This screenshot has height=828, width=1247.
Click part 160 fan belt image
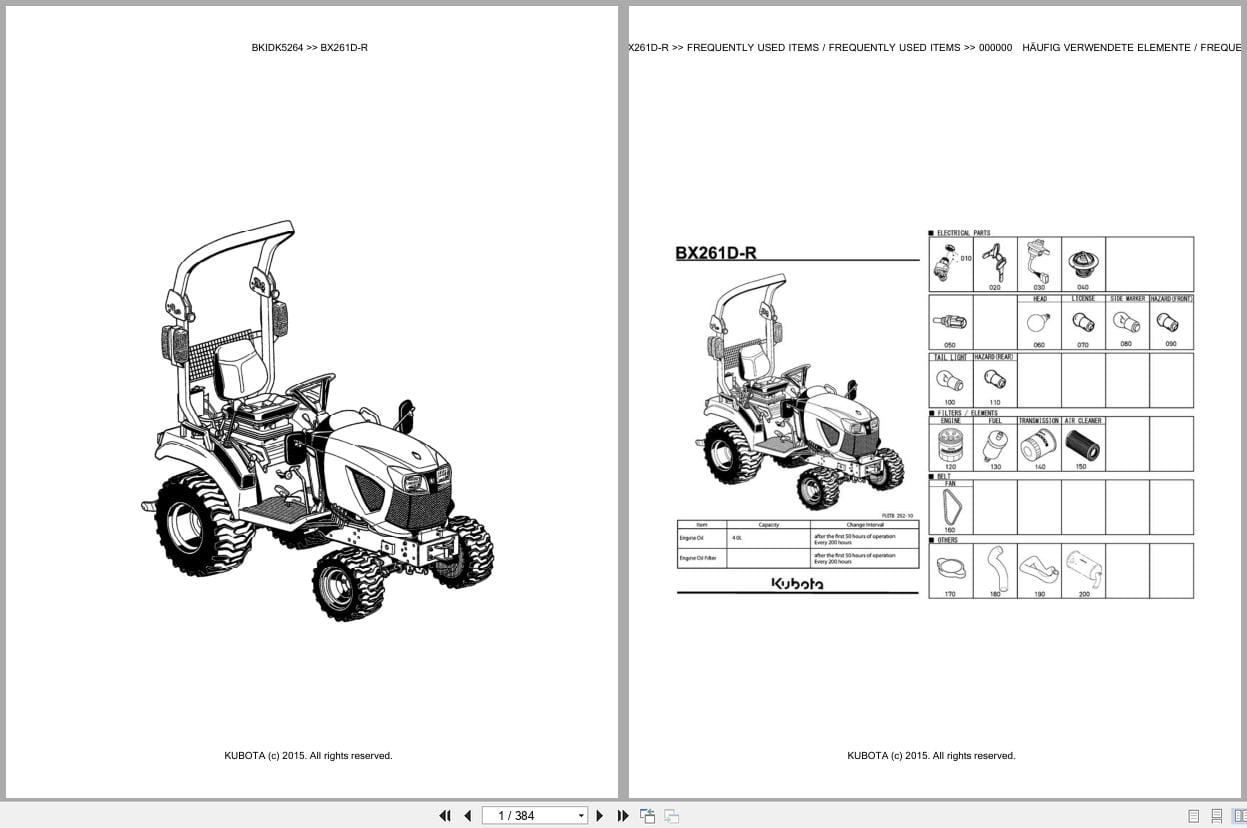(x=950, y=508)
